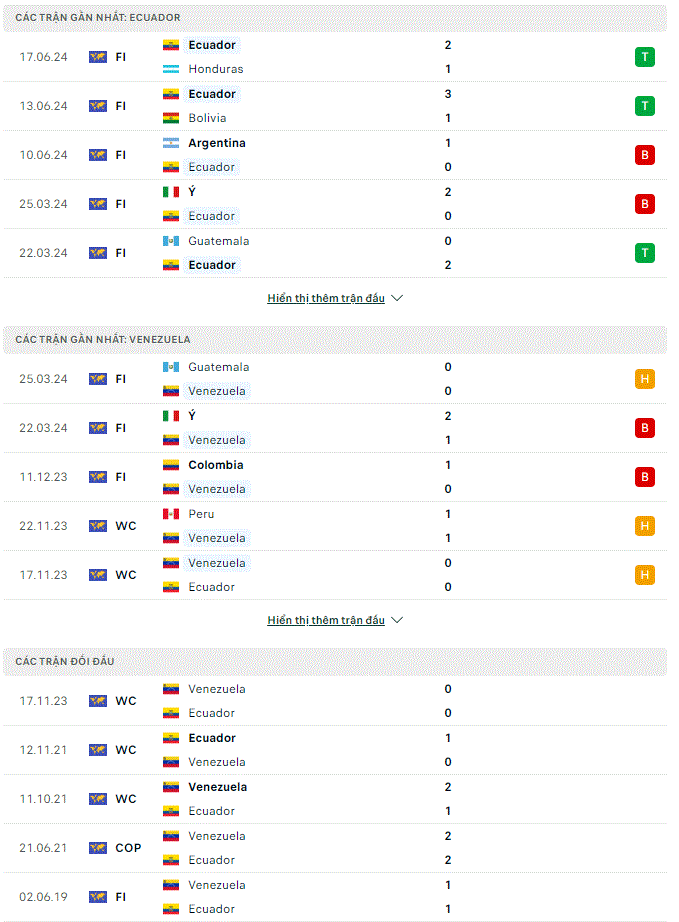Click the world icon beside 21.06.21 COP match

[98, 848]
